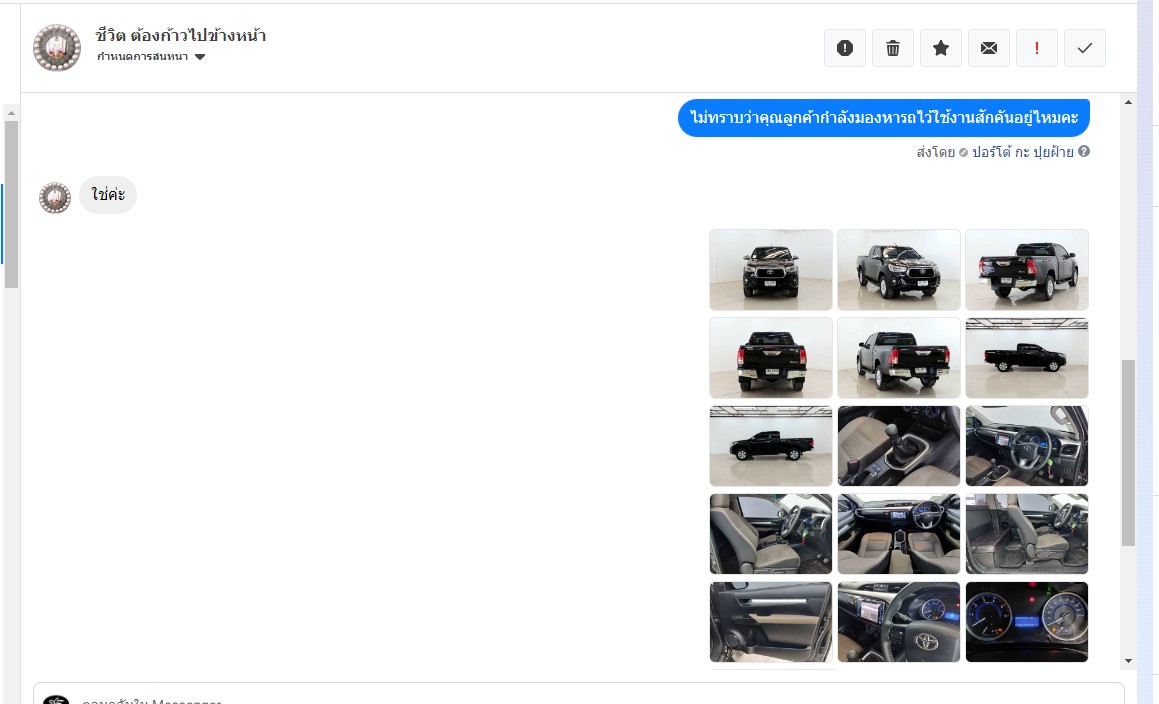Open contact profile picture in header

click(57, 47)
